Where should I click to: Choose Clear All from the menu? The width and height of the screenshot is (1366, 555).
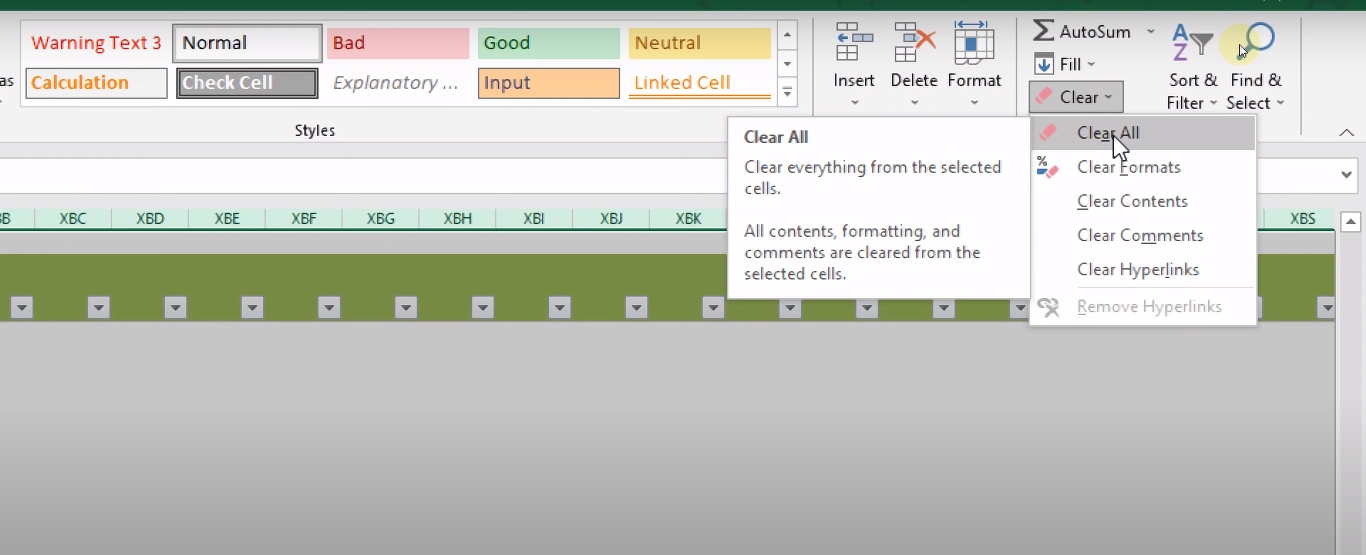point(1143,133)
